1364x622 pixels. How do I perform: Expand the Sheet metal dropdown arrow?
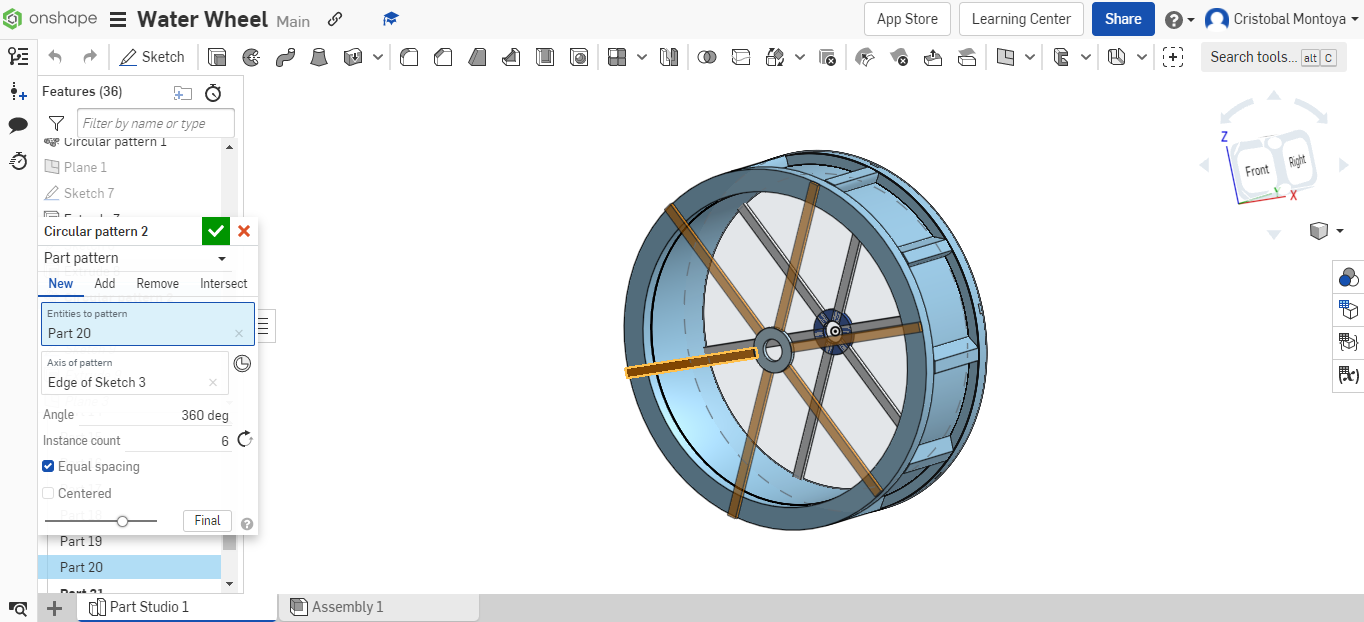point(1142,57)
